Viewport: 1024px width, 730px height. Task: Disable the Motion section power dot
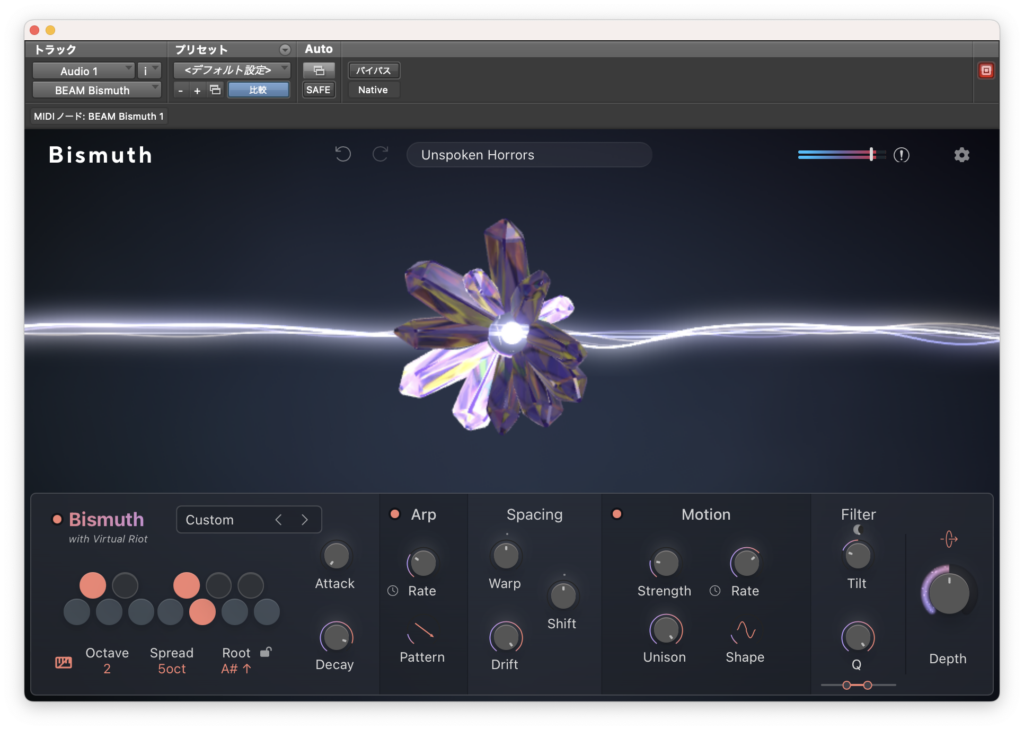click(x=616, y=514)
